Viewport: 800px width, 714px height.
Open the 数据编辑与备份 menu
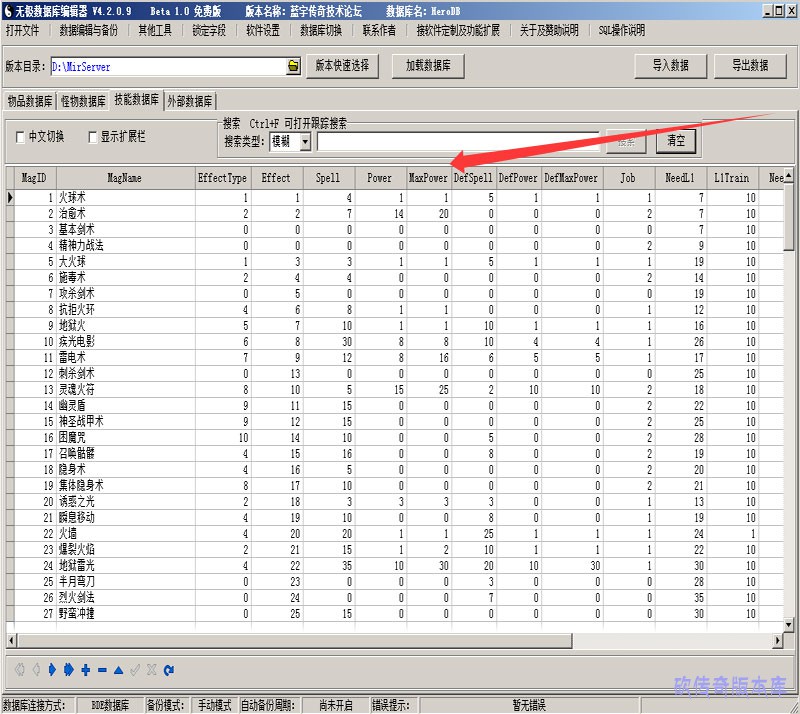[x=88, y=30]
